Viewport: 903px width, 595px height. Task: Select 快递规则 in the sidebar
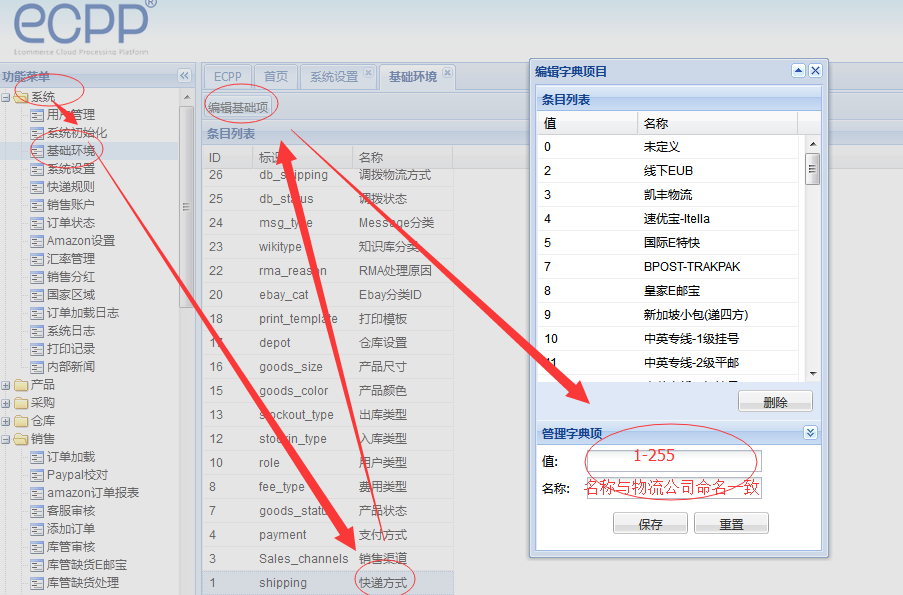click(x=70, y=187)
